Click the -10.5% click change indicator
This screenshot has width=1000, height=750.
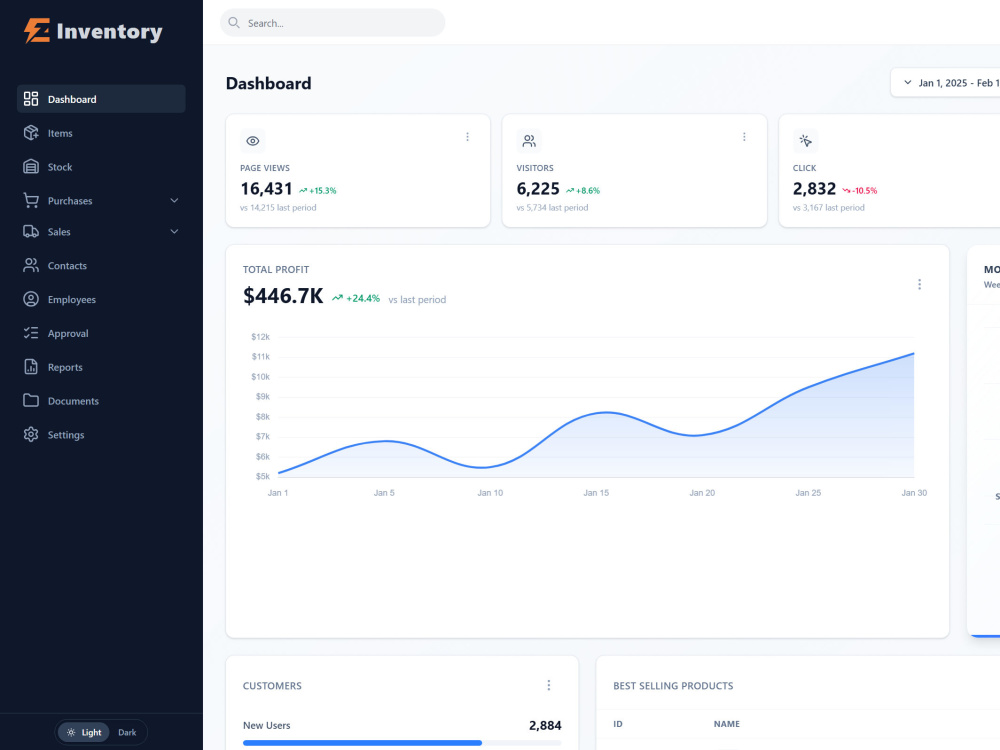pos(860,191)
